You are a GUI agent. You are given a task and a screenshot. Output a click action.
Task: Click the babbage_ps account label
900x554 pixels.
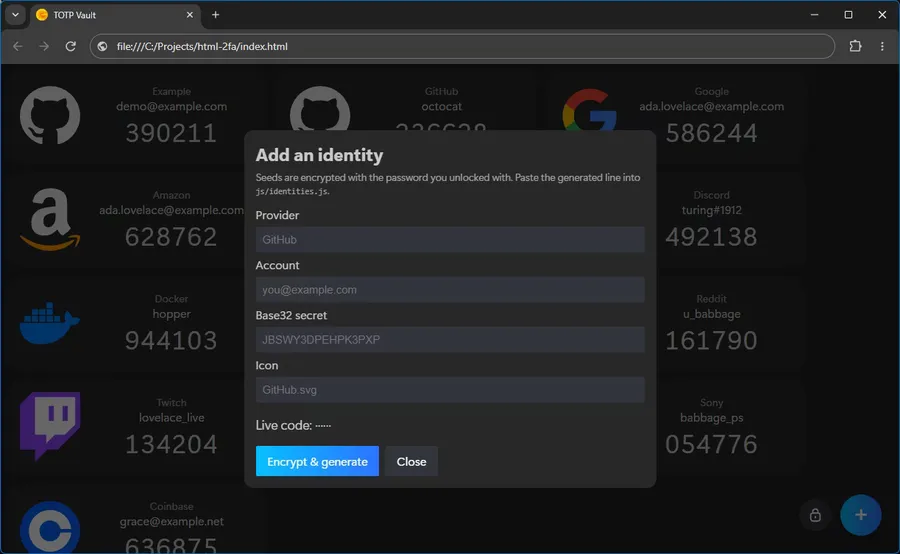point(712,418)
